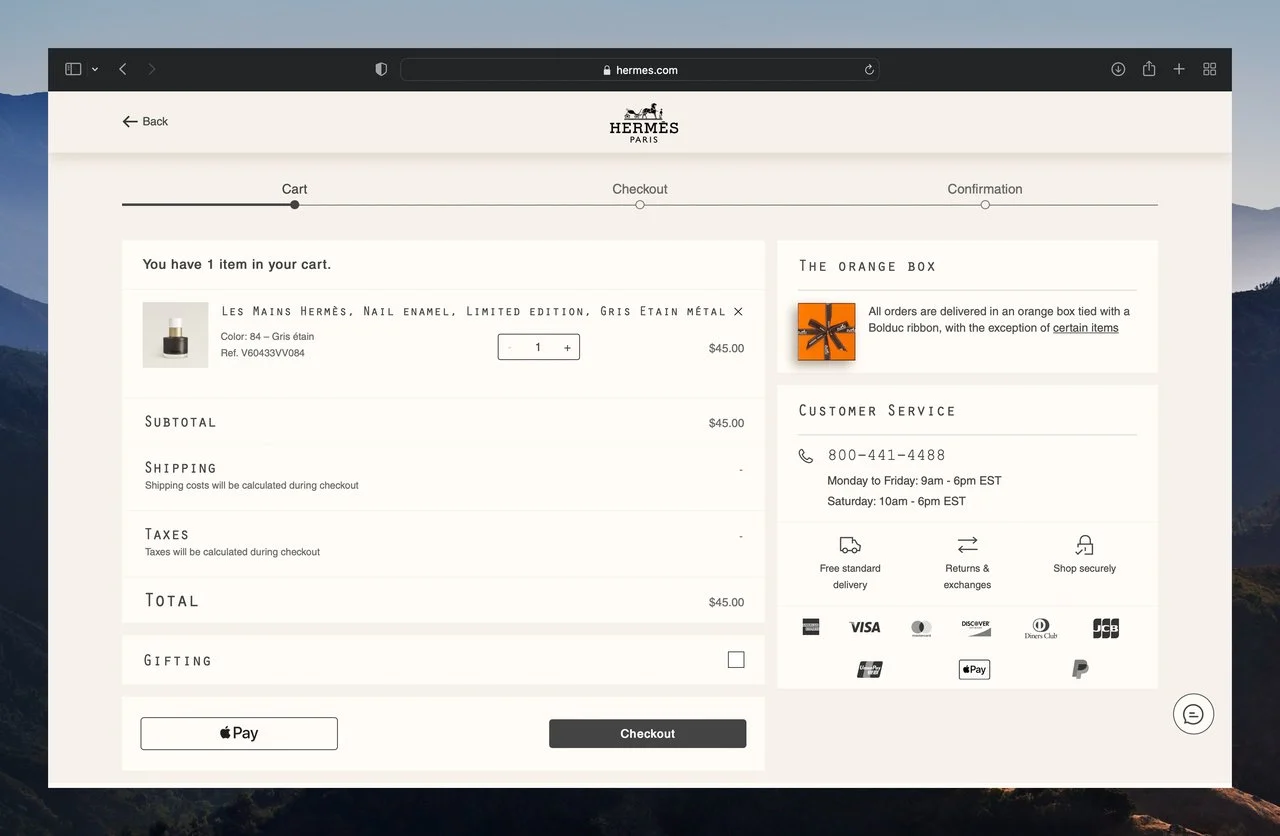Reload the hermes.com page
1280x836 pixels.
(x=869, y=70)
